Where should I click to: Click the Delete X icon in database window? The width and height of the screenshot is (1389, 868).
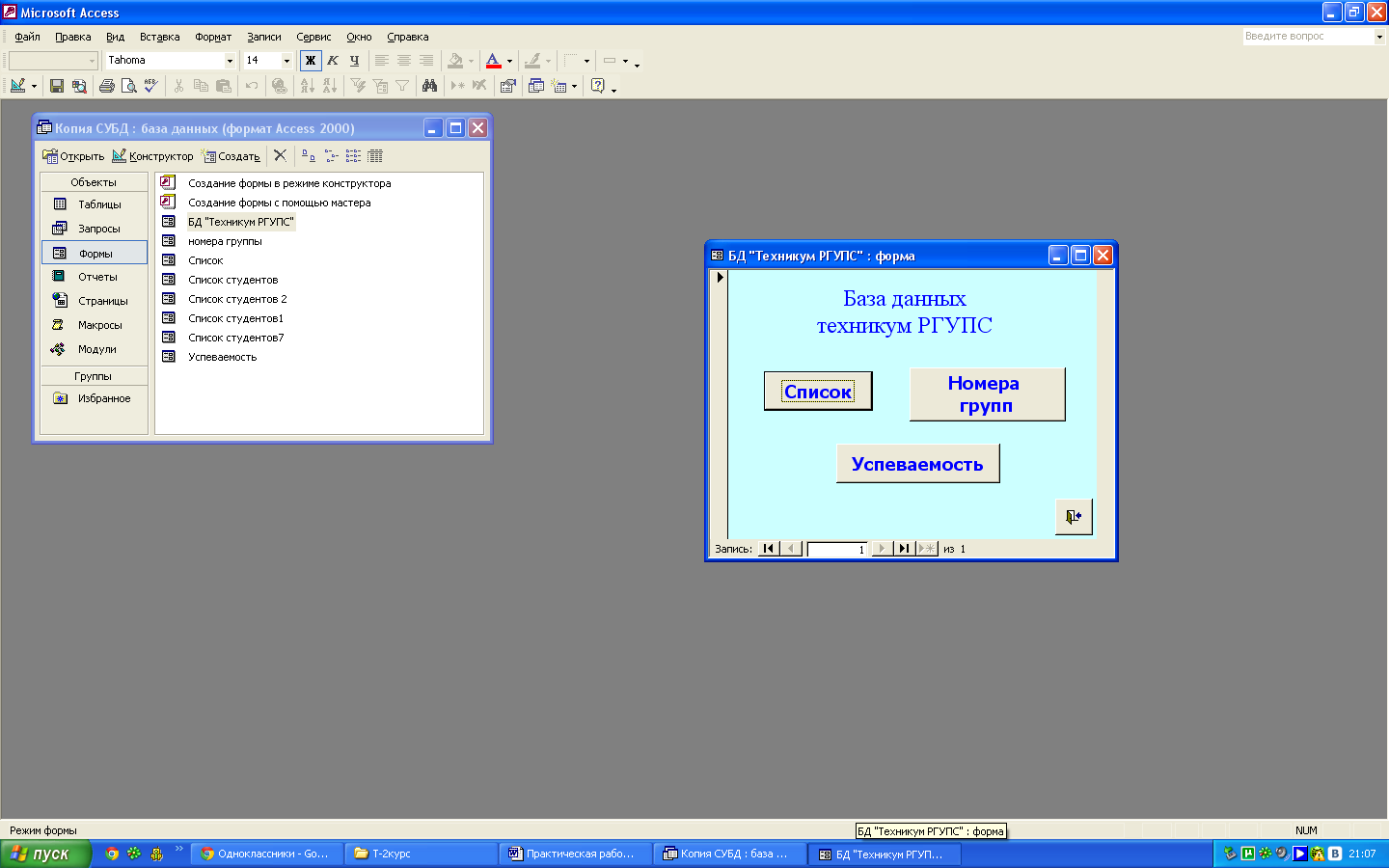tap(280, 155)
